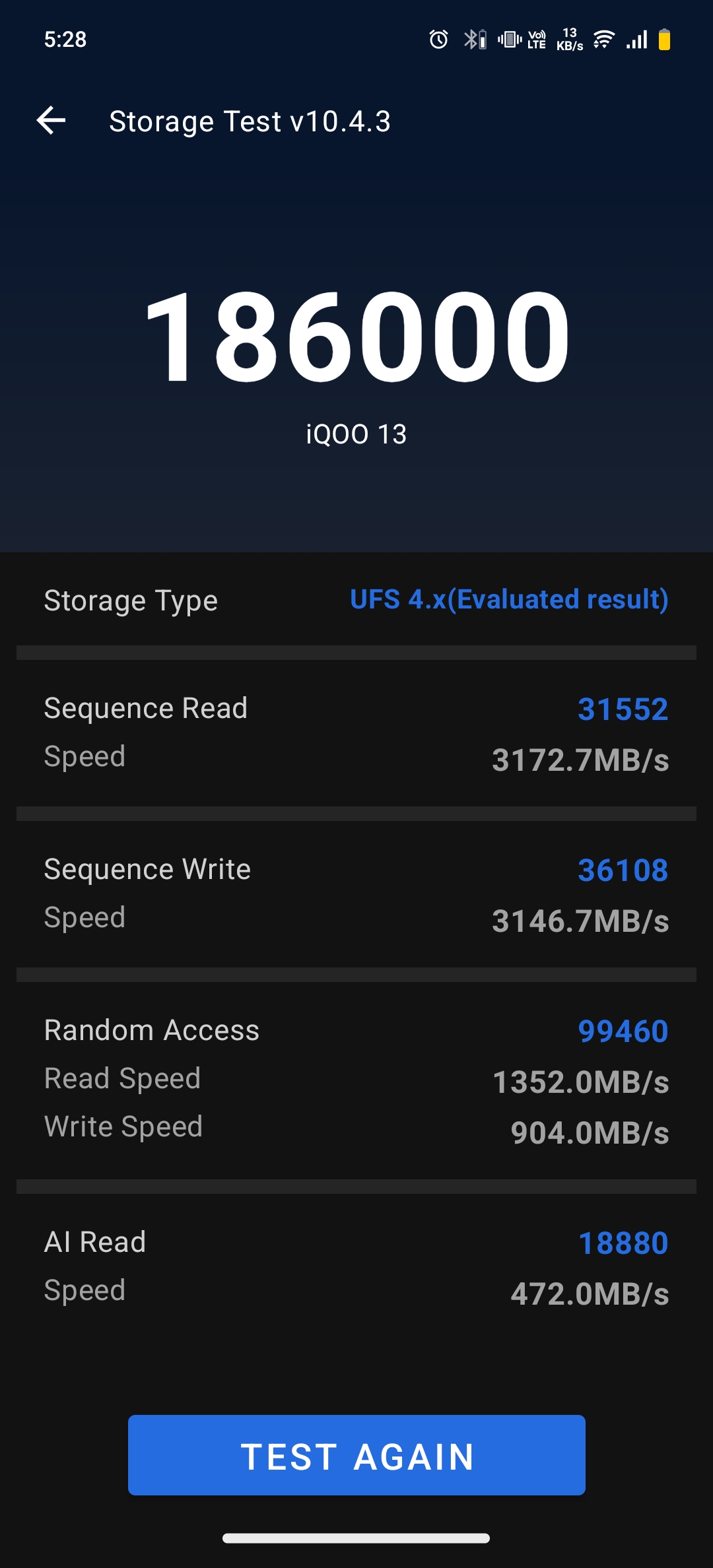Tap the back arrow icon
This screenshot has width=713, height=1568.
tap(51, 121)
